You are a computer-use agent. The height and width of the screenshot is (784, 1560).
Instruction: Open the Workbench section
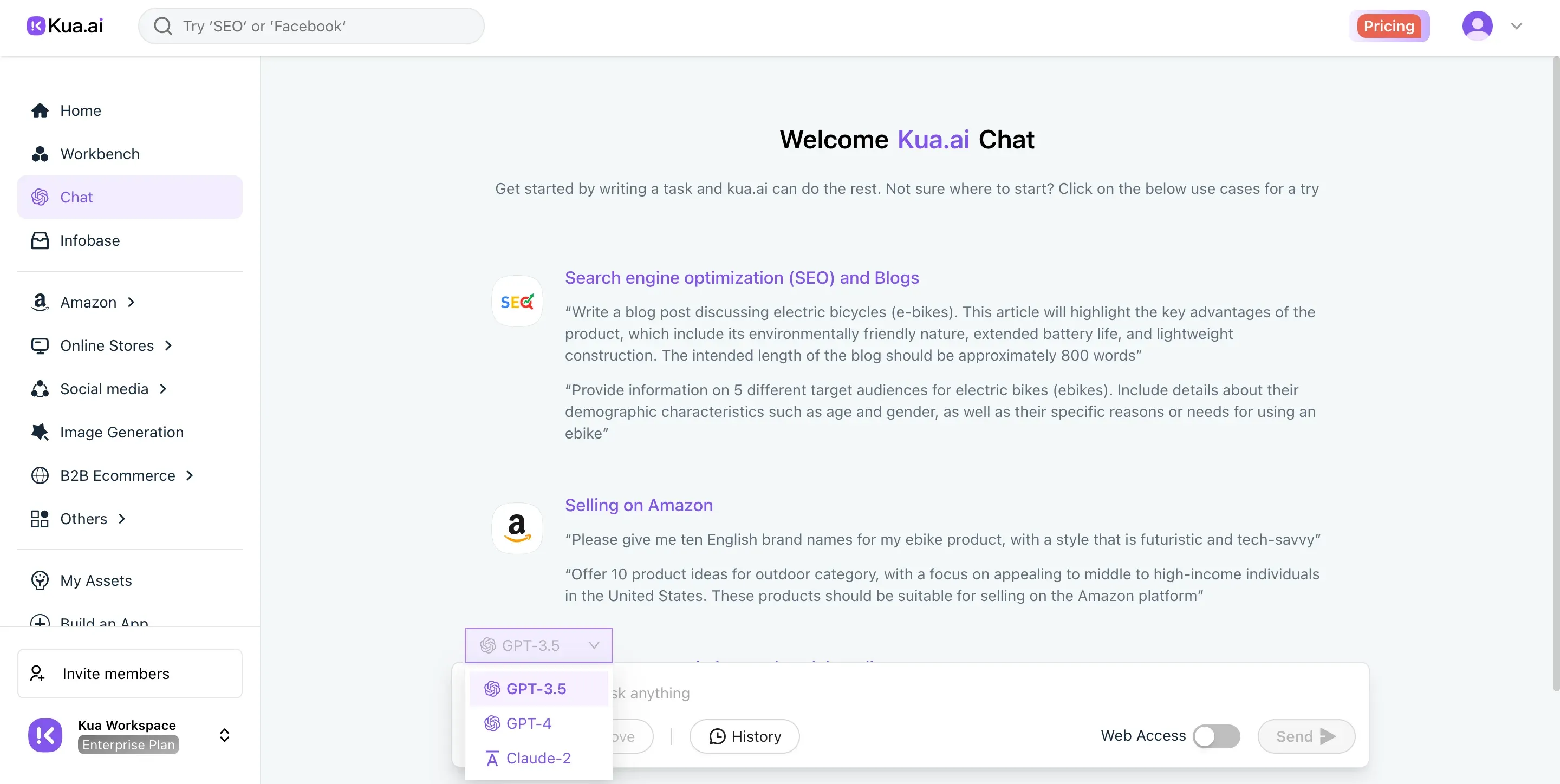(x=99, y=154)
